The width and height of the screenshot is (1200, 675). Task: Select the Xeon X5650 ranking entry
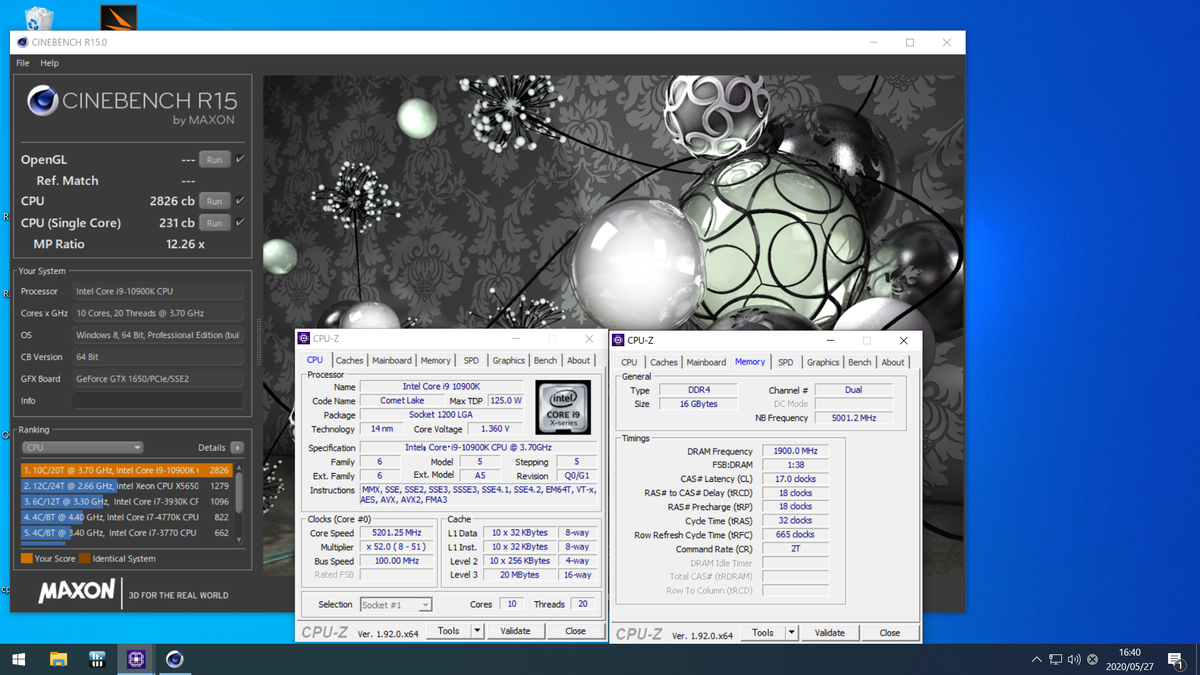coord(126,486)
